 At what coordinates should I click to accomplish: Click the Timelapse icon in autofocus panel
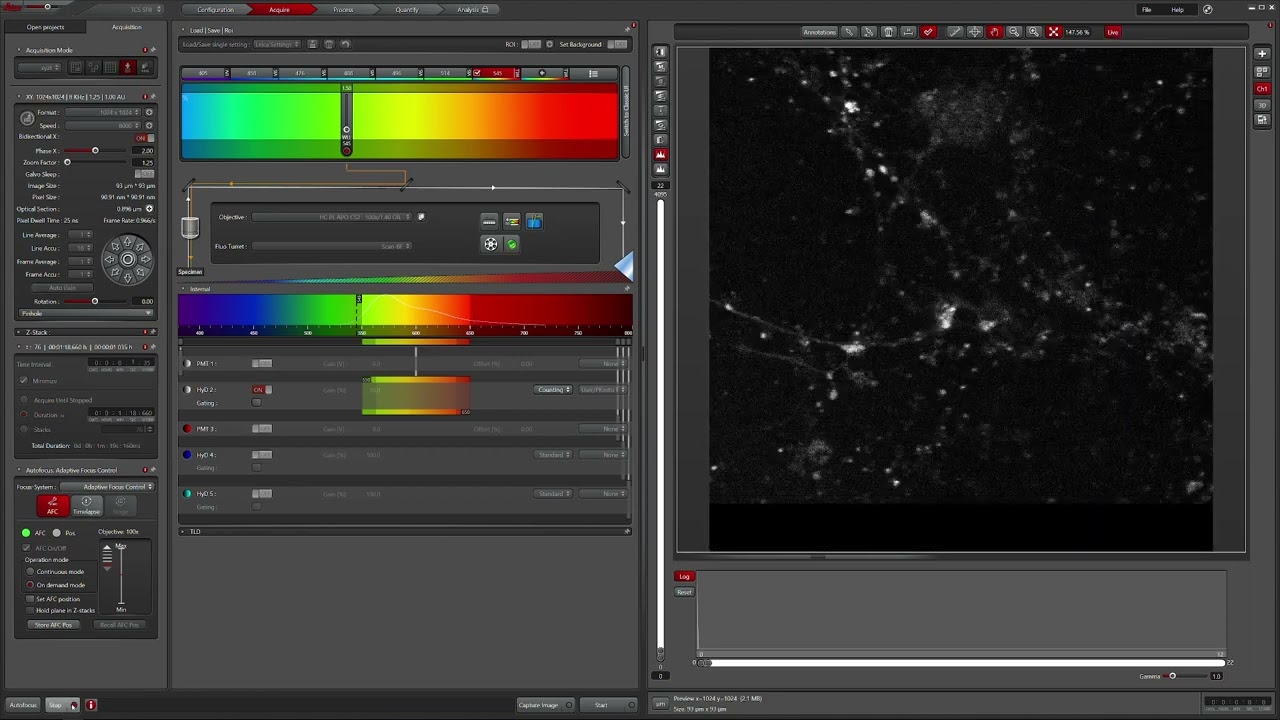[x=86, y=506]
